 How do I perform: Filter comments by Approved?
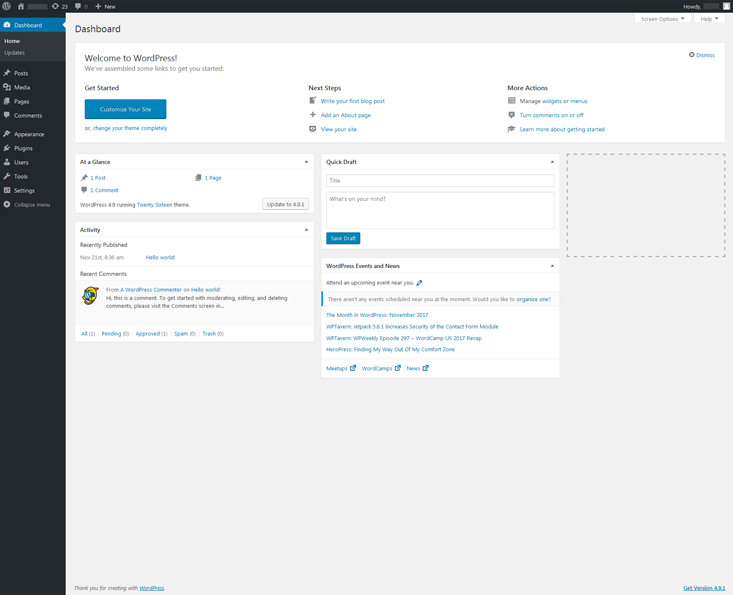click(x=148, y=334)
